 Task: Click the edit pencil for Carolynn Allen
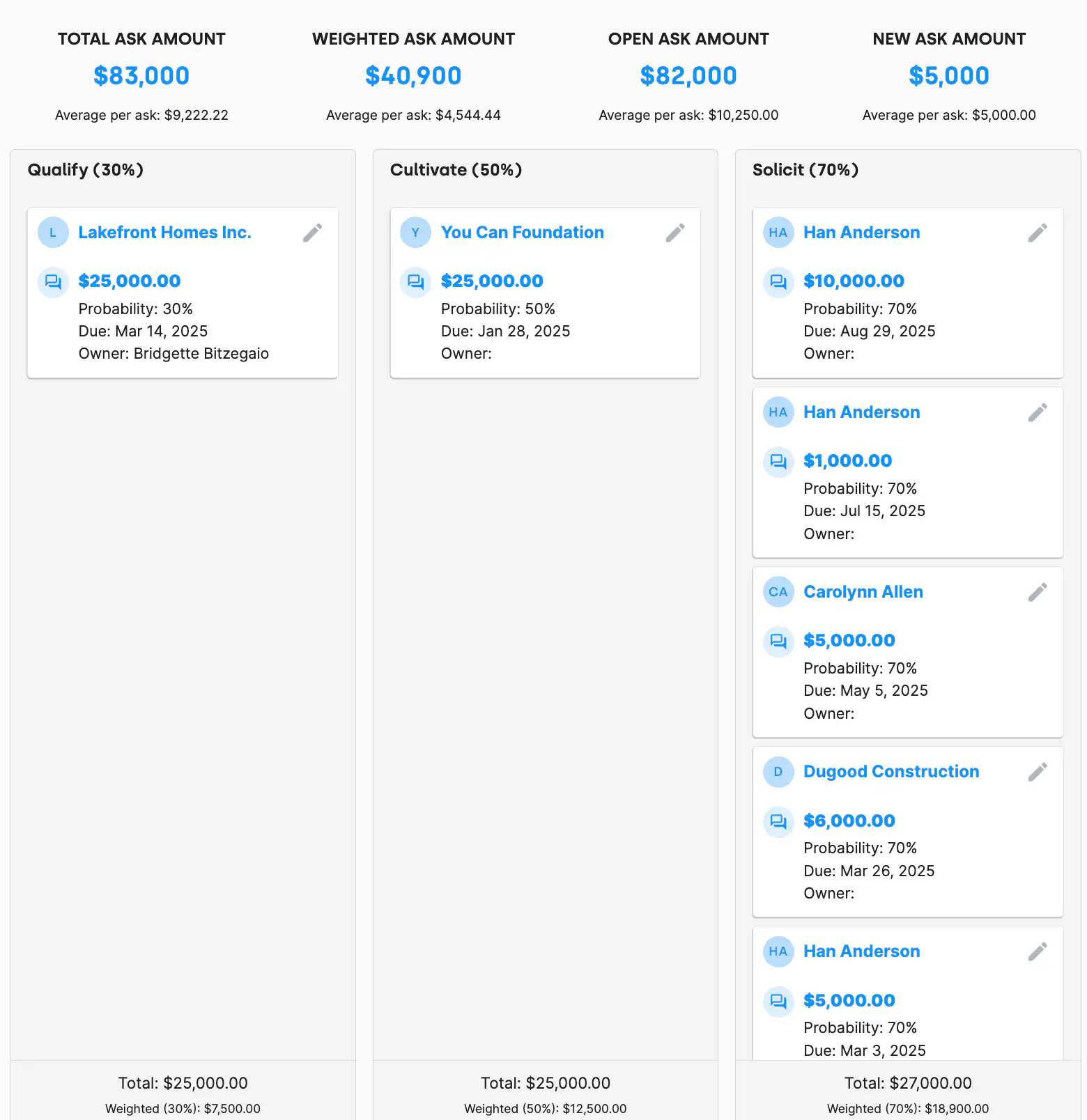pyautogui.click(x=1037, y=592)
